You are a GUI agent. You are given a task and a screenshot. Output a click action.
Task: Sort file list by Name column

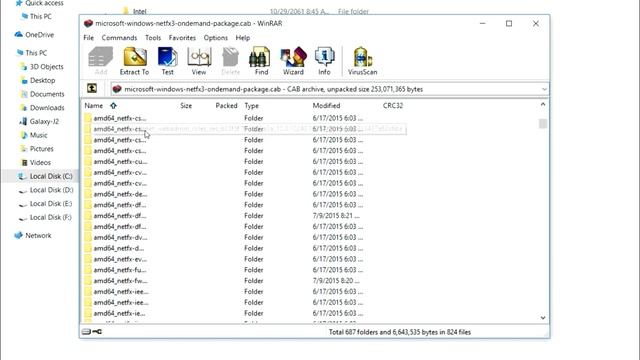93,105
